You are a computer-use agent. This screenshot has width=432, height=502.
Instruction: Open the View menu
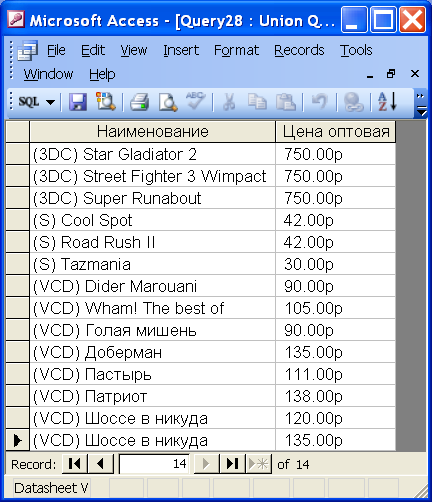click(134, 50)
